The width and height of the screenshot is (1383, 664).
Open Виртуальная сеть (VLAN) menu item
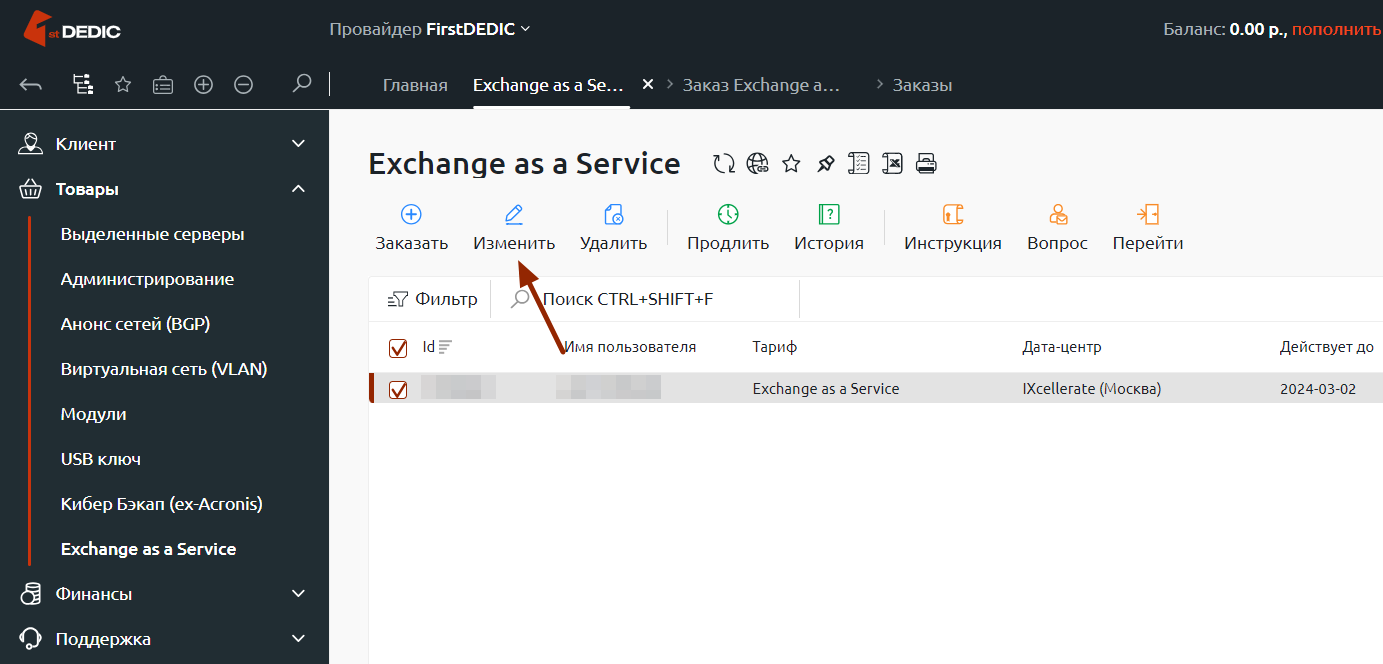coord(164,369)
